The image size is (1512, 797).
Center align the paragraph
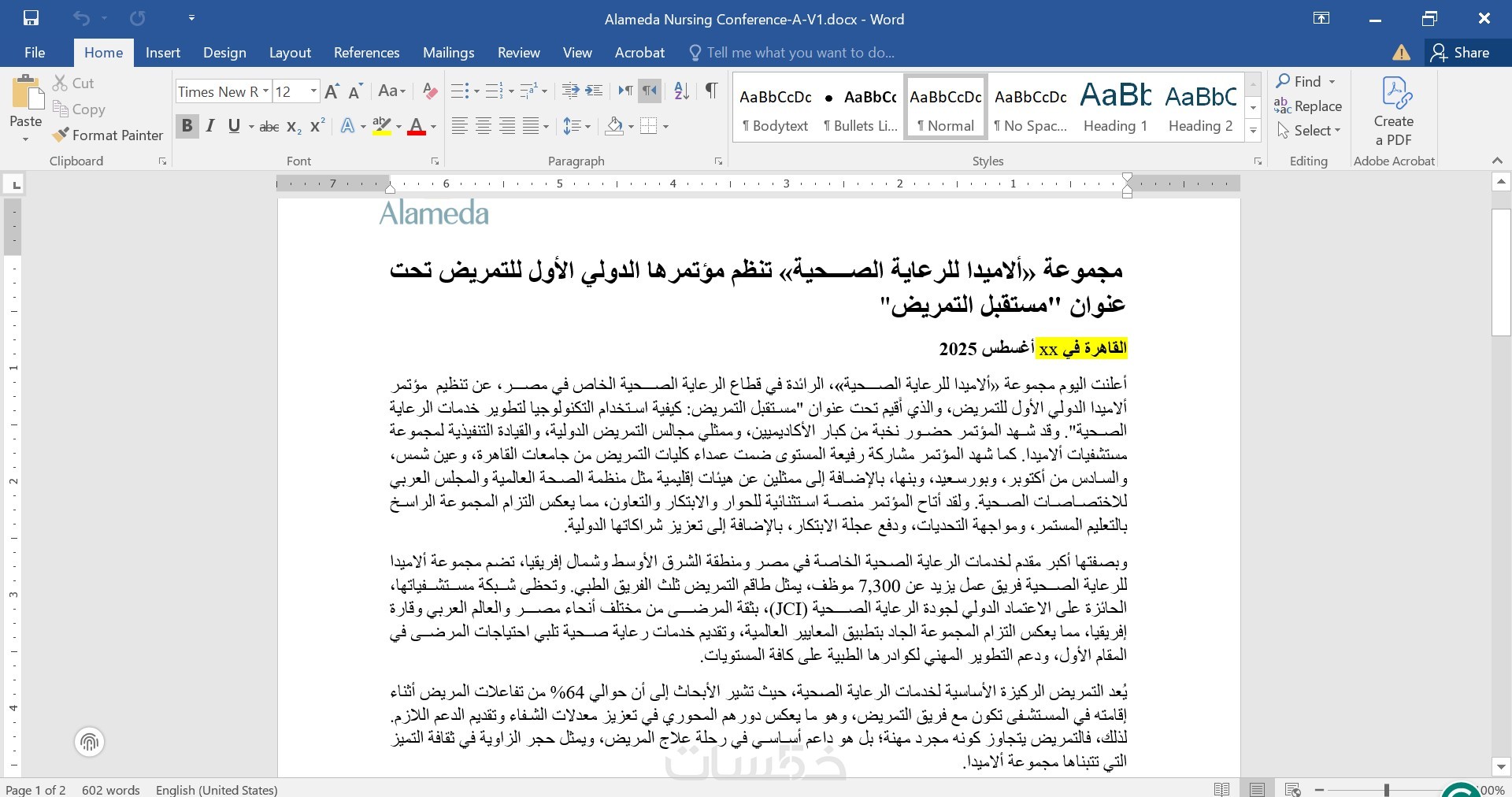pos(484,126)
